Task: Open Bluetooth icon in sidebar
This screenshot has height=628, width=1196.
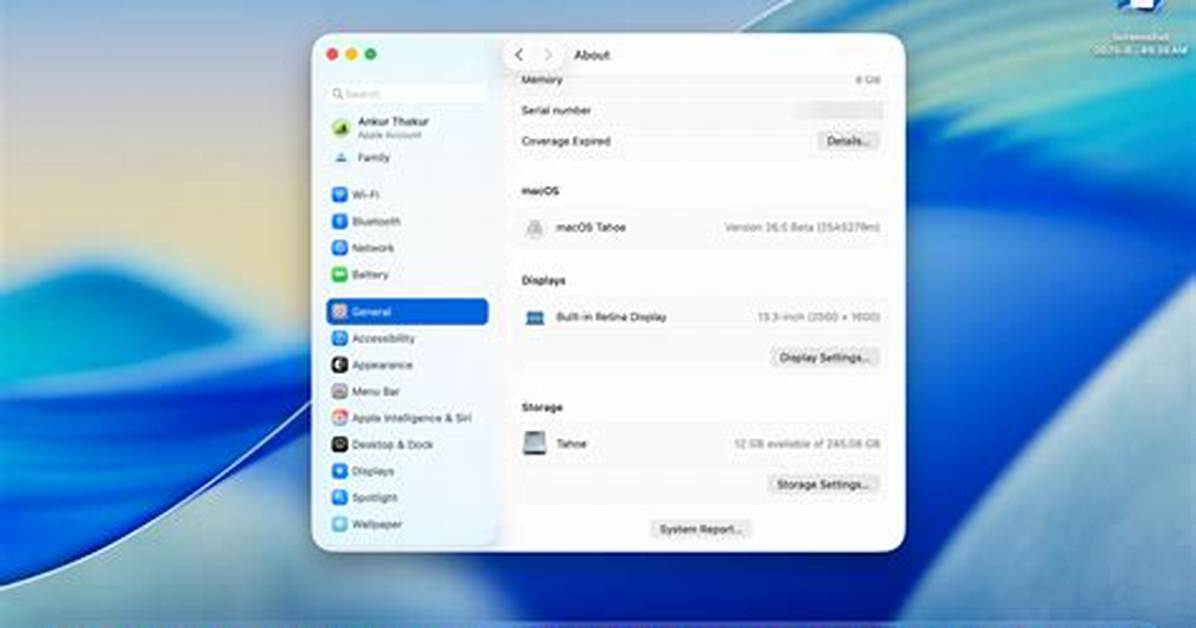Action: (339, 221)
